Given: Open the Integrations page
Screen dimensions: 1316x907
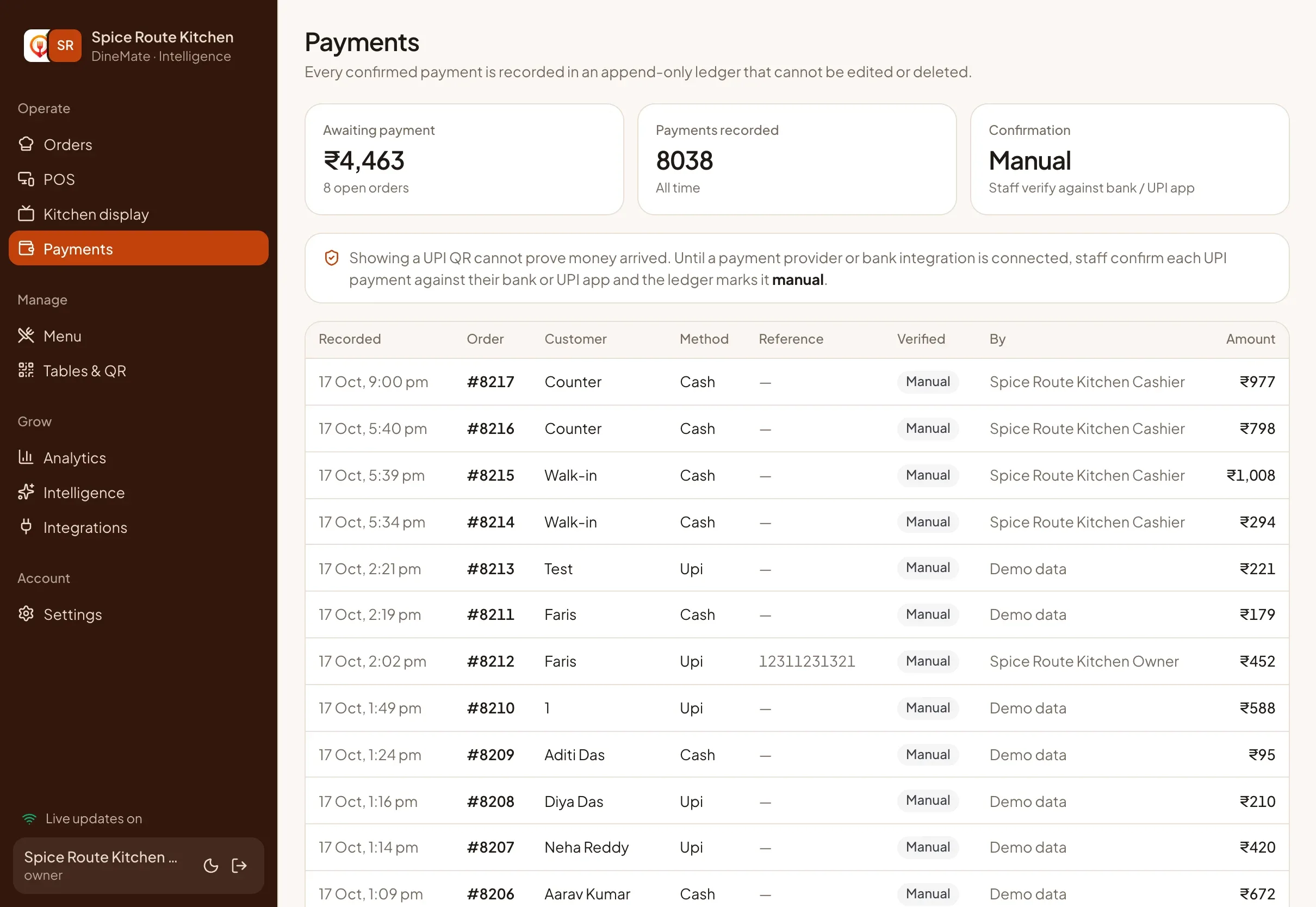Looking at the screenshot, I should [x=139, y=527].
